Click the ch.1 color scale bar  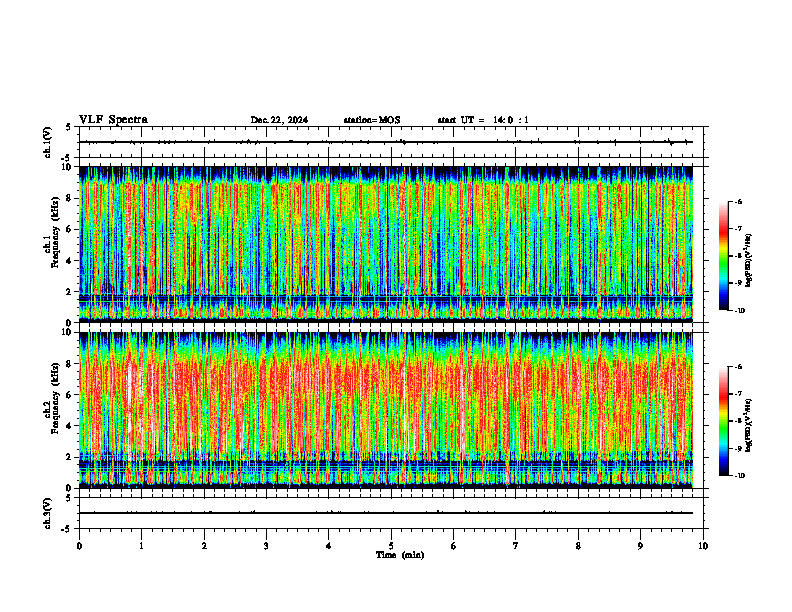(724, 256)
